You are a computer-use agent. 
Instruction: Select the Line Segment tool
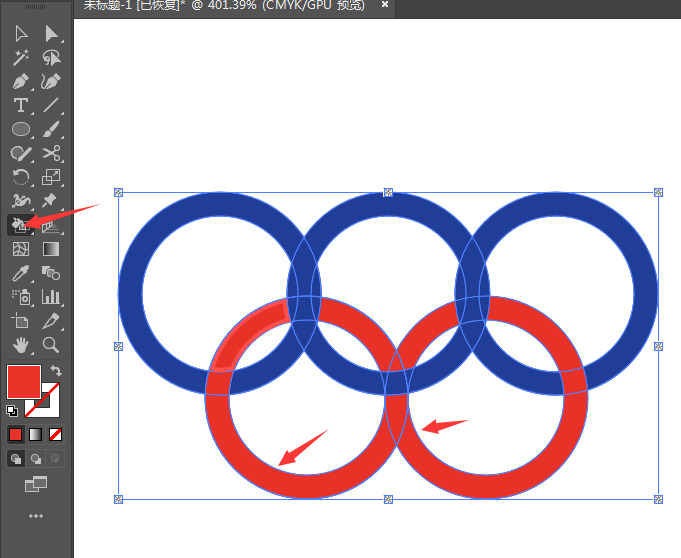coord(51,105)
